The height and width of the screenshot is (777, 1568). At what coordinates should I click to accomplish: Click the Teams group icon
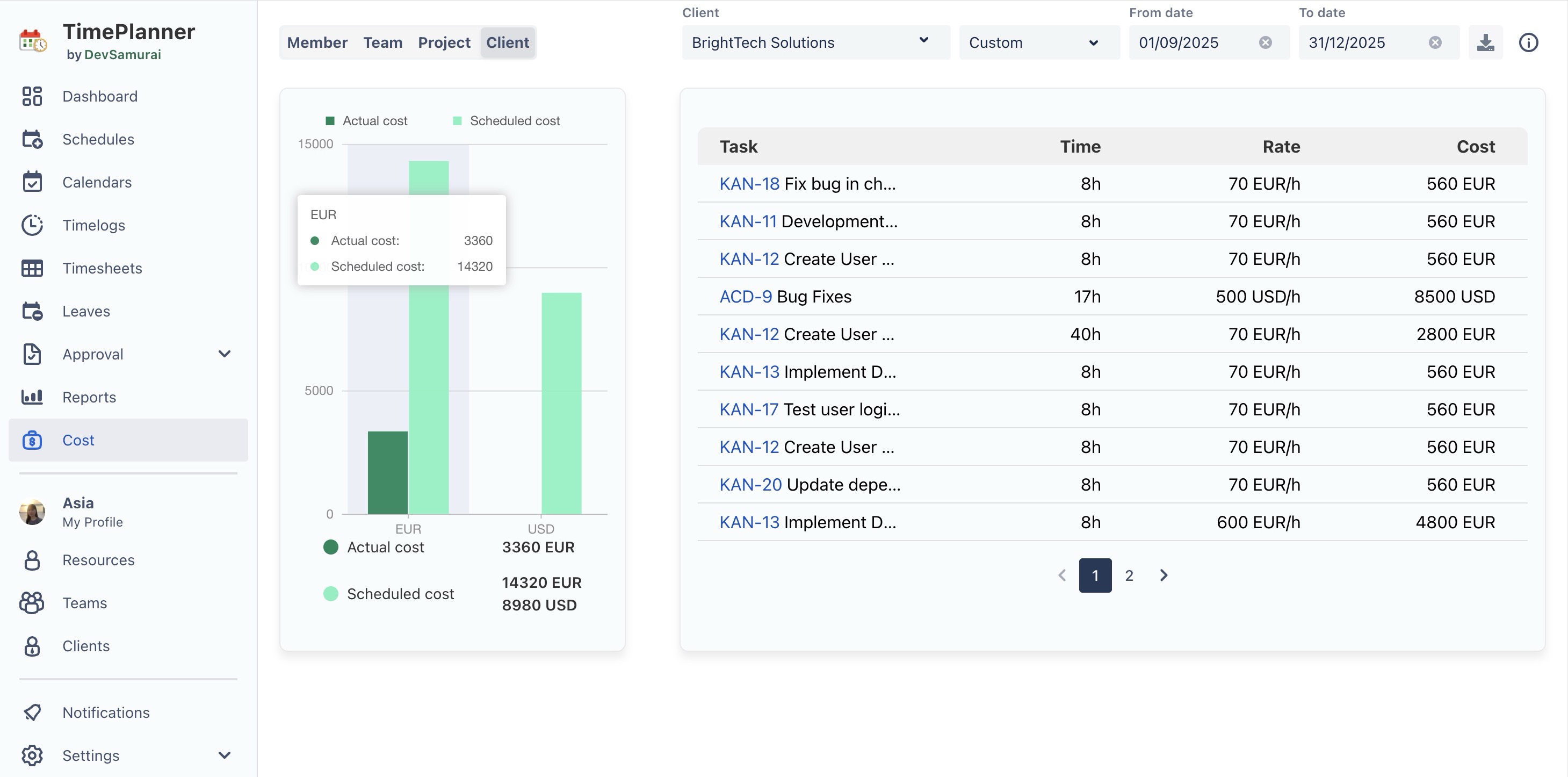click(x=32, y=603)
